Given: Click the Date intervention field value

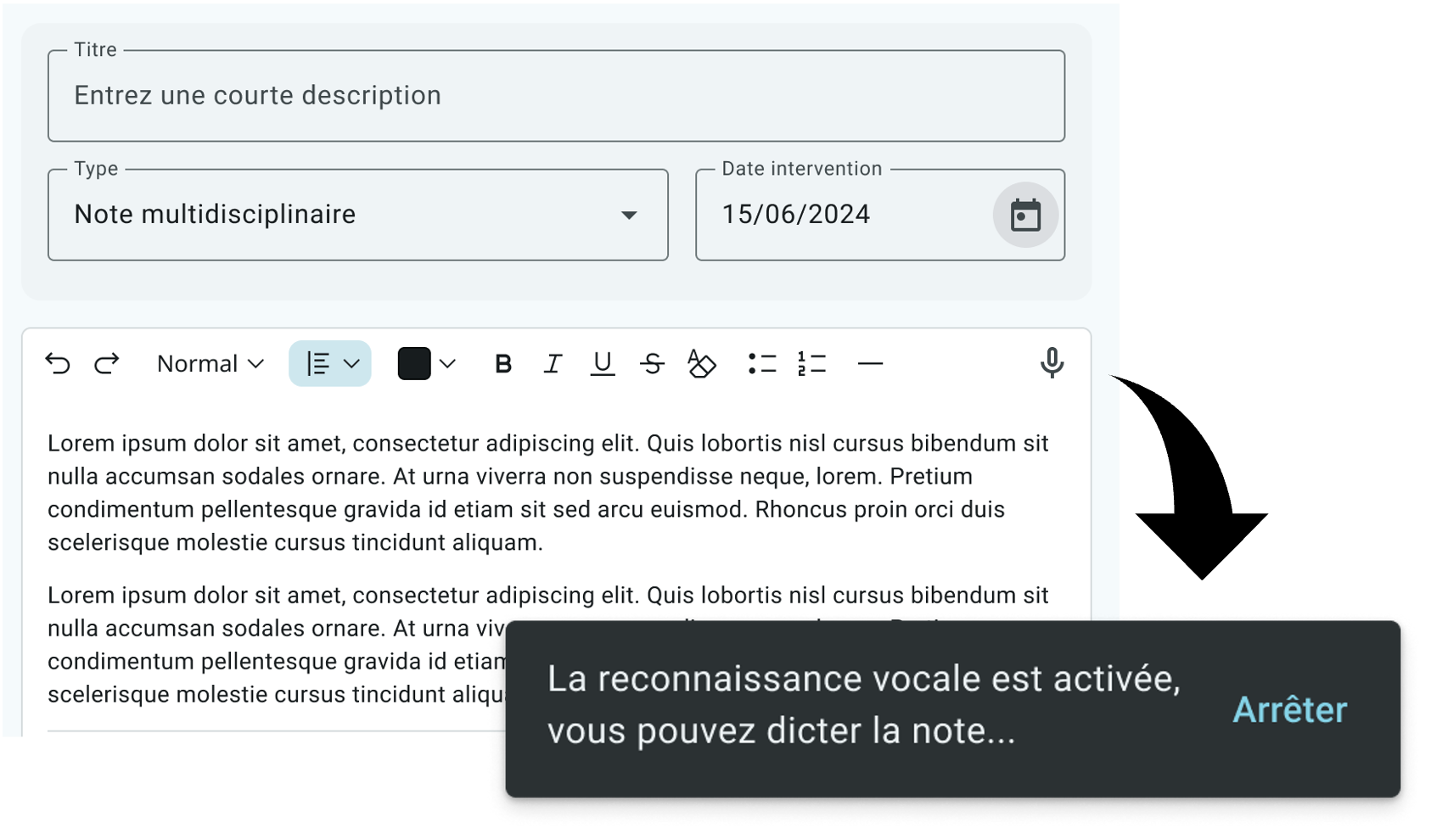Looking at the screenshot, I should tap(796, 214).
